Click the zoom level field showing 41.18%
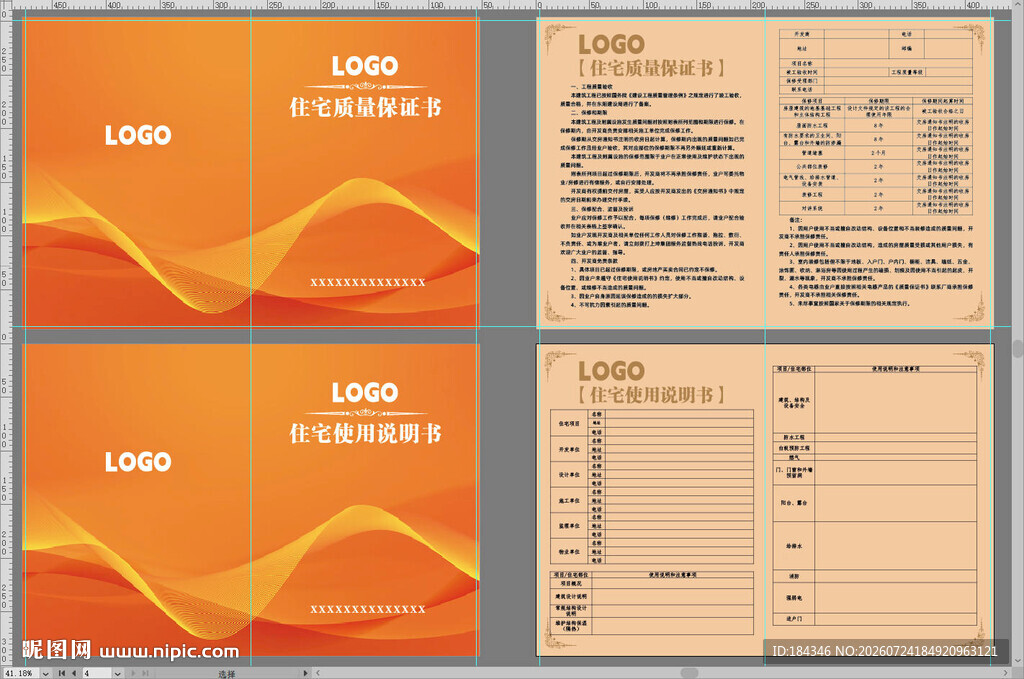 (x=21, y=673)
